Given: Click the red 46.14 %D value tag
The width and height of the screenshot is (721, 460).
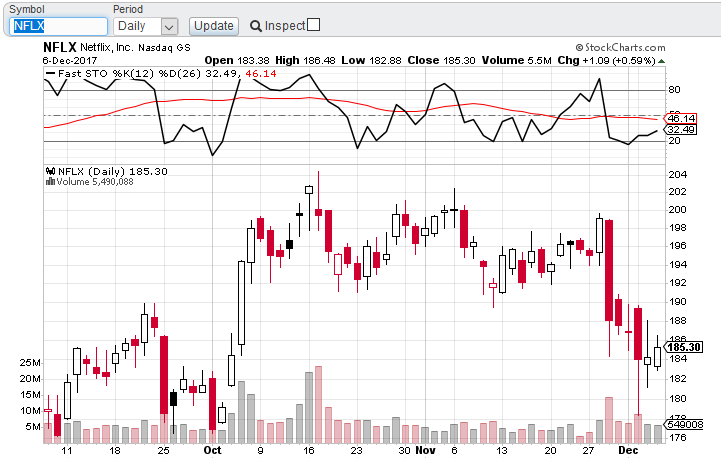Looking at the screenshot, I should click(681, 119).
